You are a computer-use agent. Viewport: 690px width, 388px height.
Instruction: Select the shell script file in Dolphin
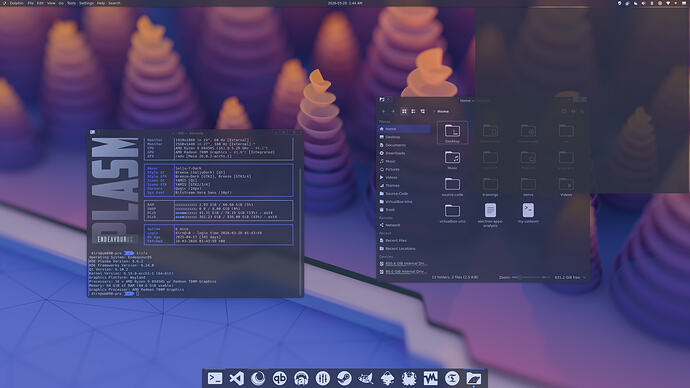(528, 212)
